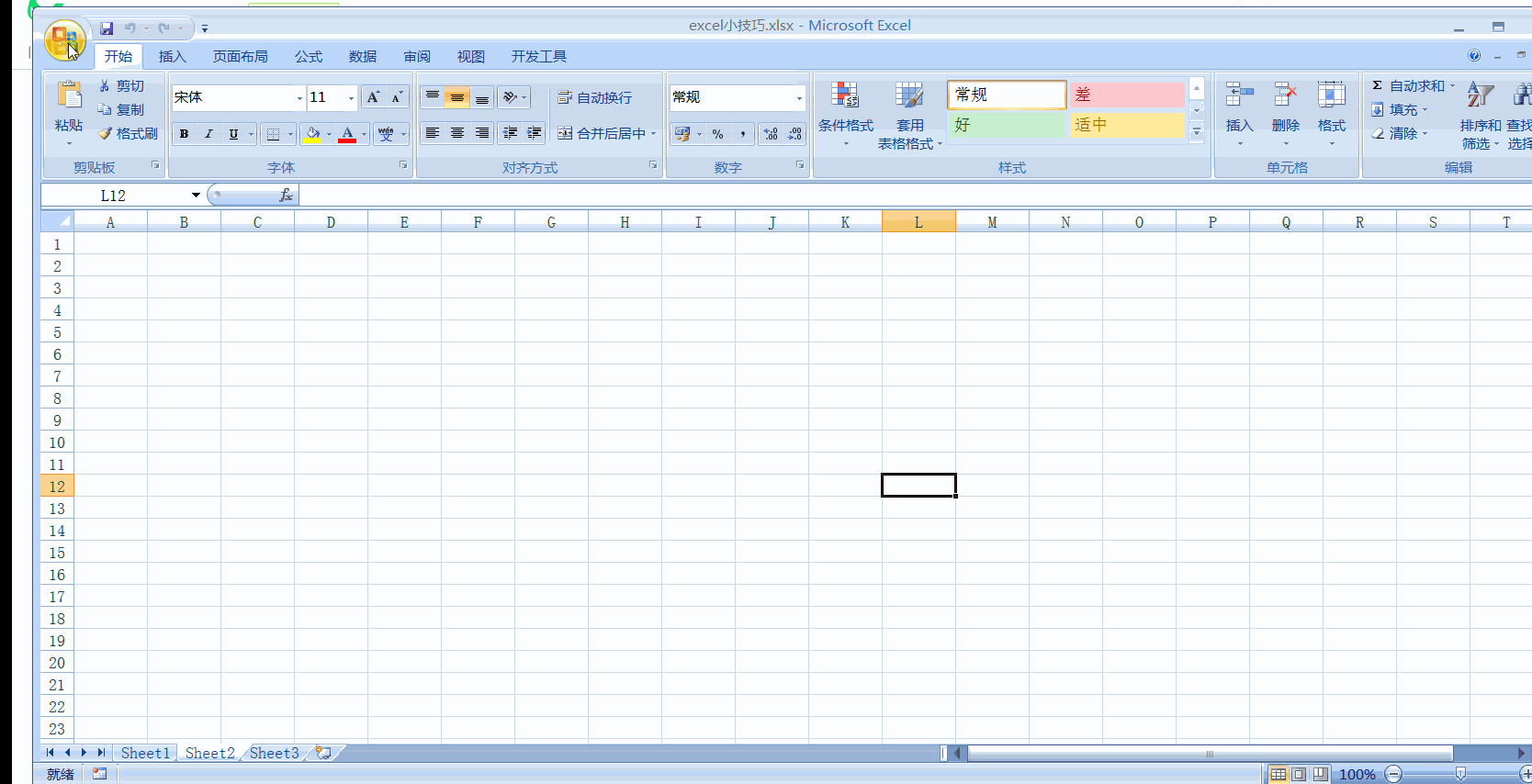Apply cell borders icon

[273, 134]
